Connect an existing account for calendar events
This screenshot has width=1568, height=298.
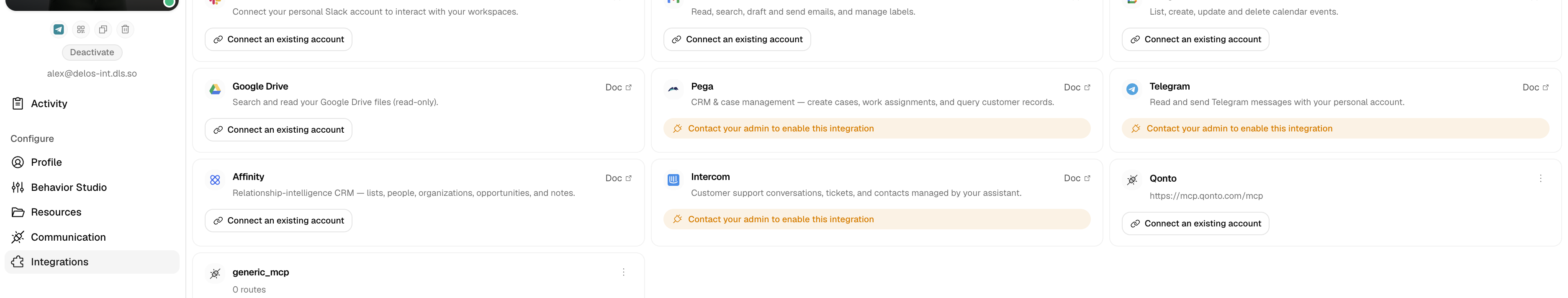click(1195, 39)
